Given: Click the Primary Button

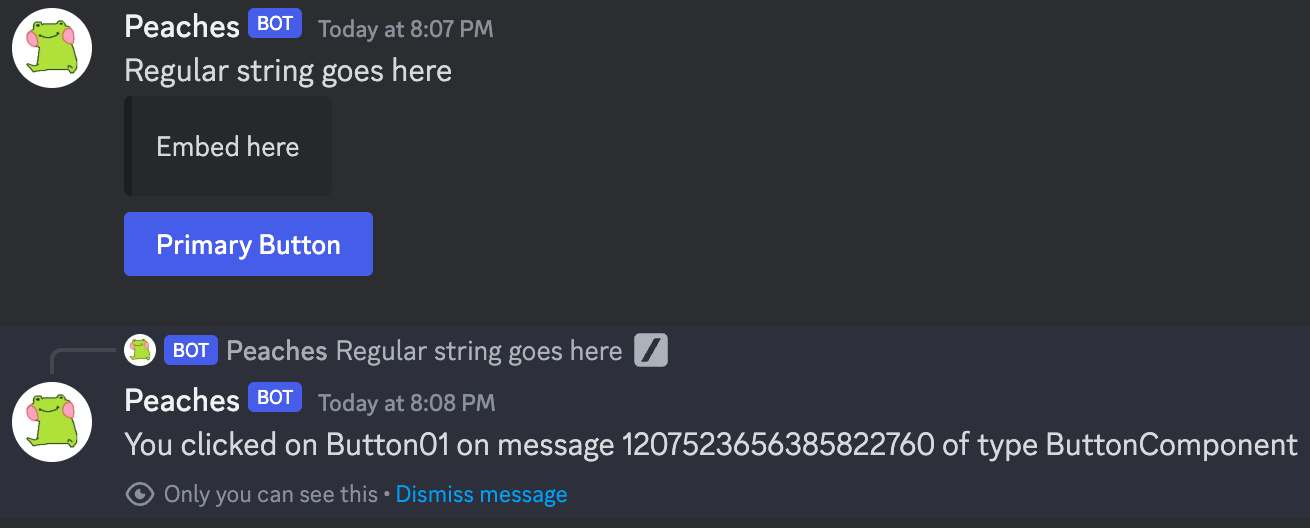Looking at the screenshot, I should (248, 244).
